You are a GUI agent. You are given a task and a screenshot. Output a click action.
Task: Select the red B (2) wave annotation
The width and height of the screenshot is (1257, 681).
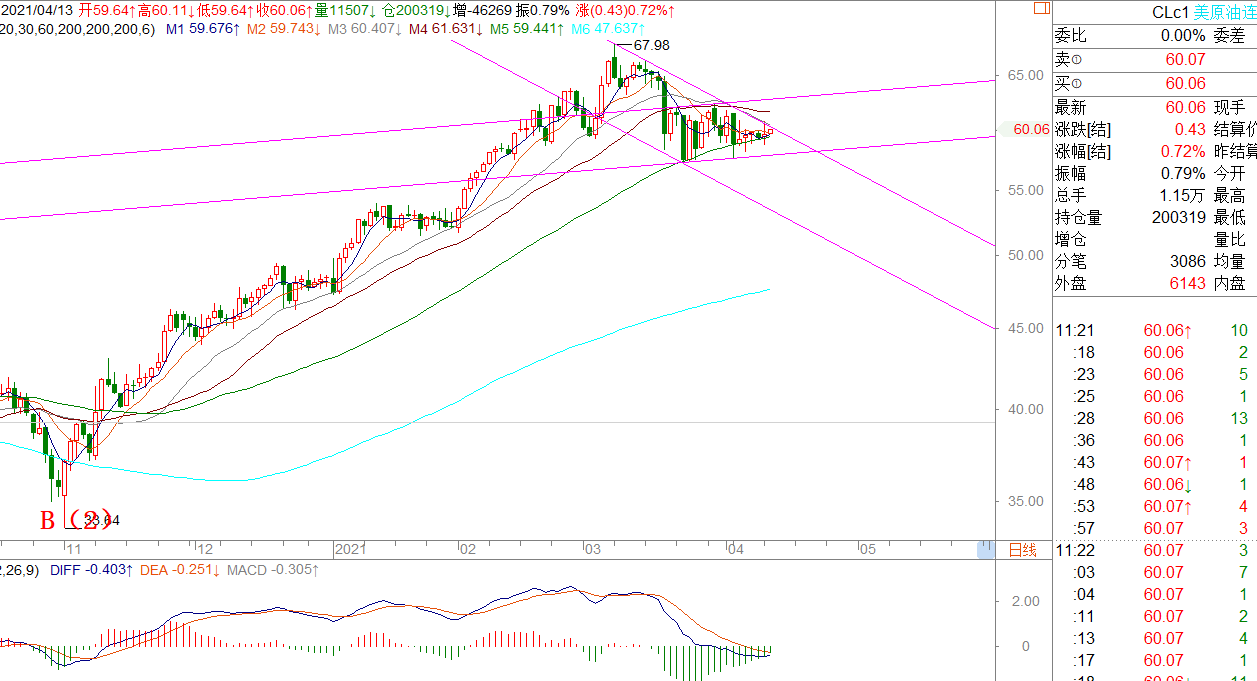pos(74,521)
